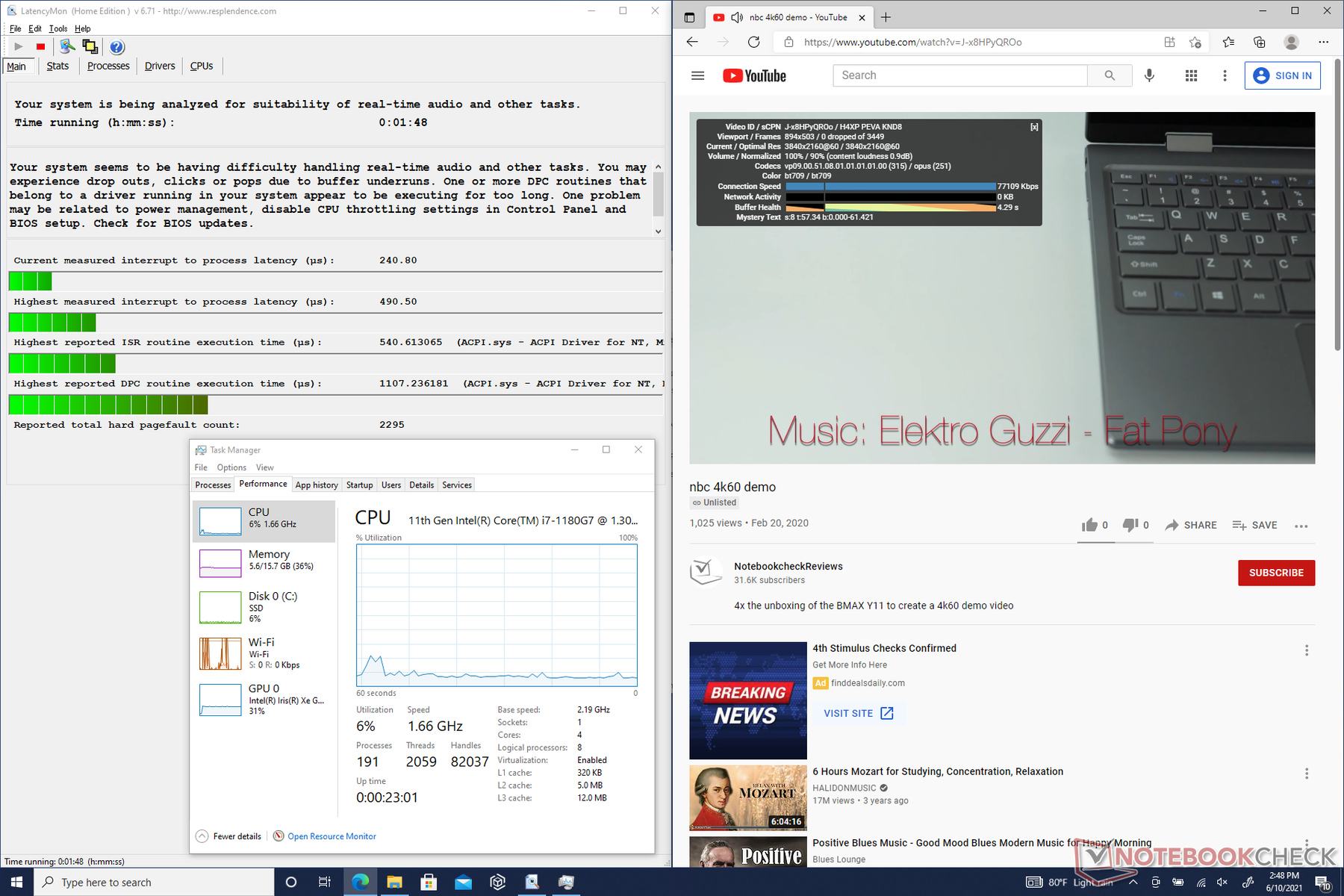The width and height of the screenshot is (1344, 896).
Task: Show hidden system tray icons
Action: pyautogui.click(x=1133, y=882)
